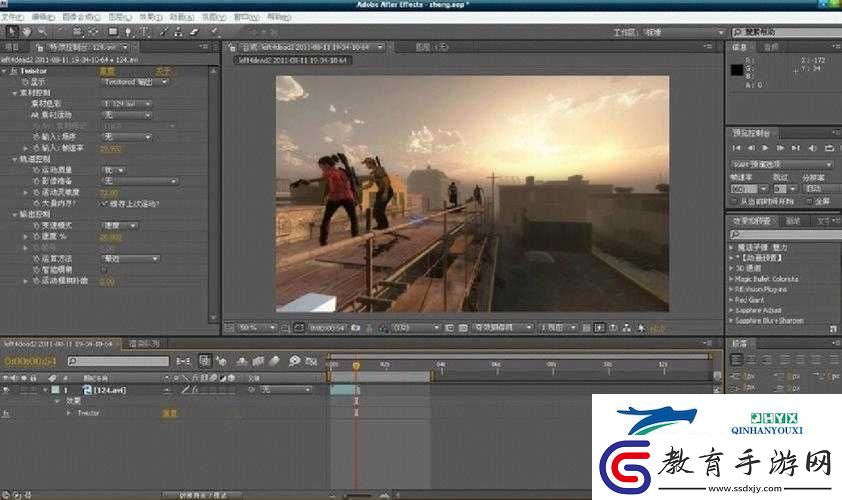Open the 输入:场序 dropdown
The image size is (842, 500).
(x=127, y=137)
